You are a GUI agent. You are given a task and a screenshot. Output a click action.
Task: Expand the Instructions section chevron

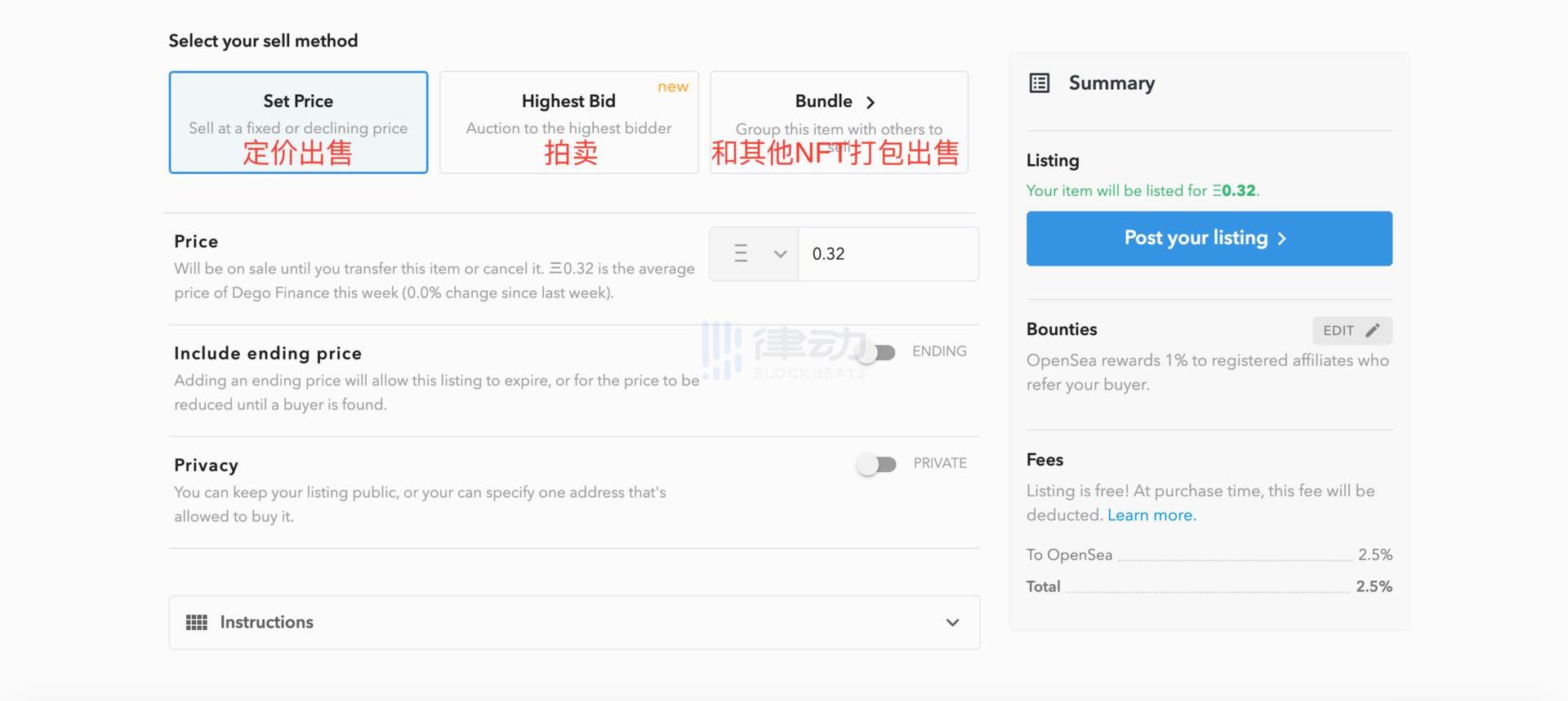coord(952,623)
